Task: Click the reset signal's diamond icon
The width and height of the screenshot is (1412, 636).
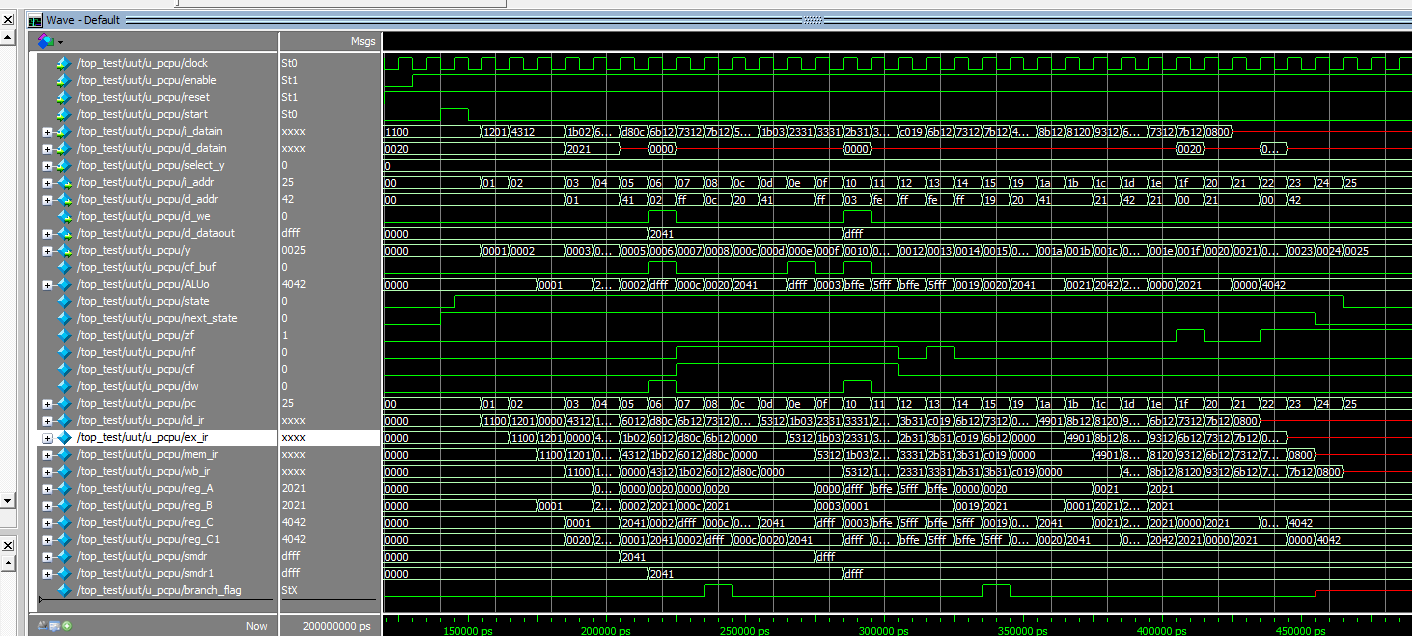Action: (x=64, y=97)
